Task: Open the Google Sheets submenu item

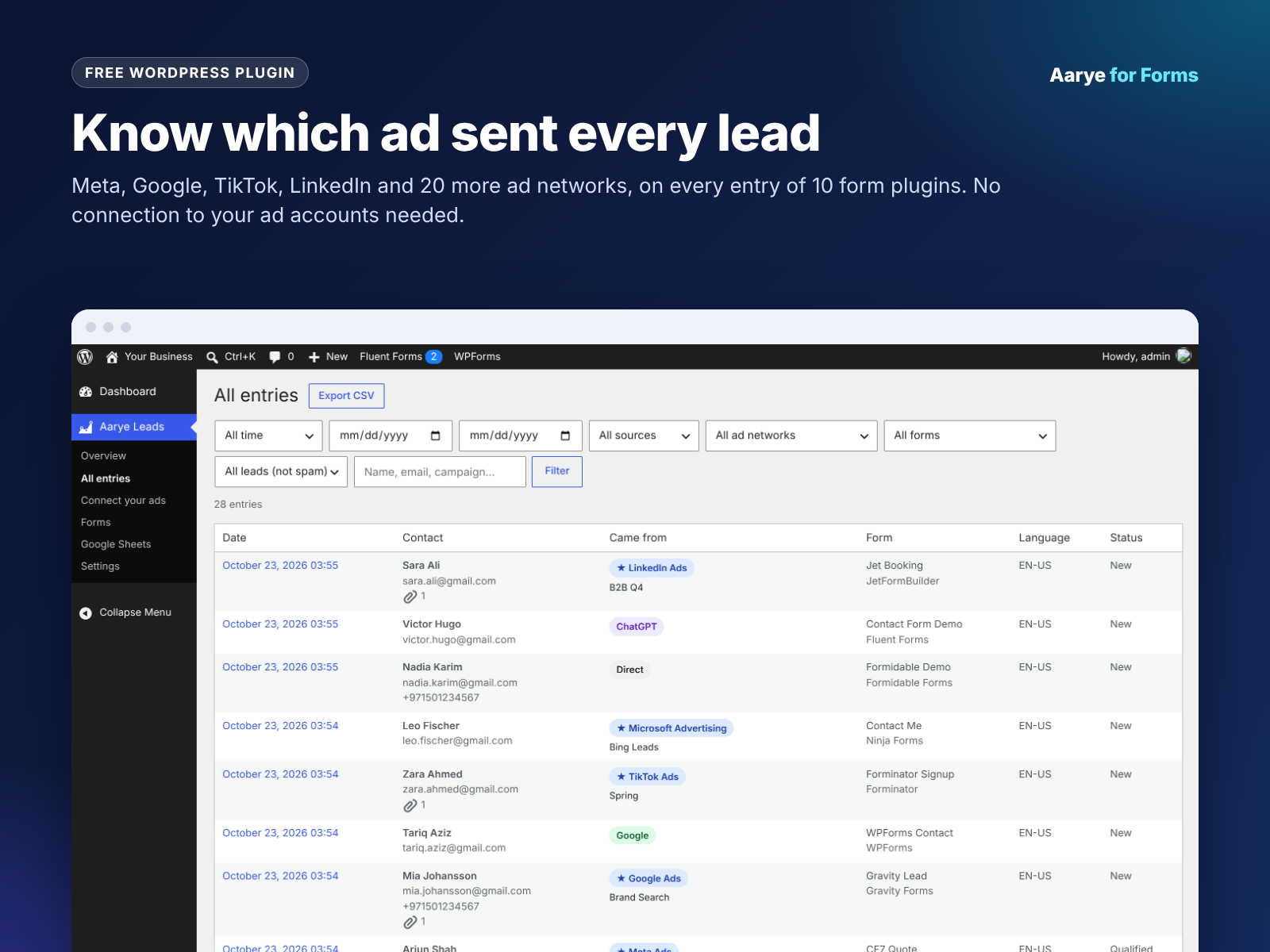Action: pos(116,544)
